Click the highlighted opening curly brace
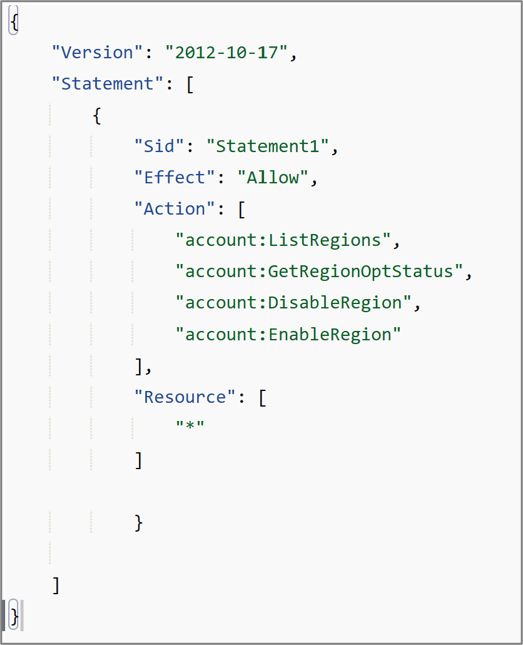 [14, 21]
